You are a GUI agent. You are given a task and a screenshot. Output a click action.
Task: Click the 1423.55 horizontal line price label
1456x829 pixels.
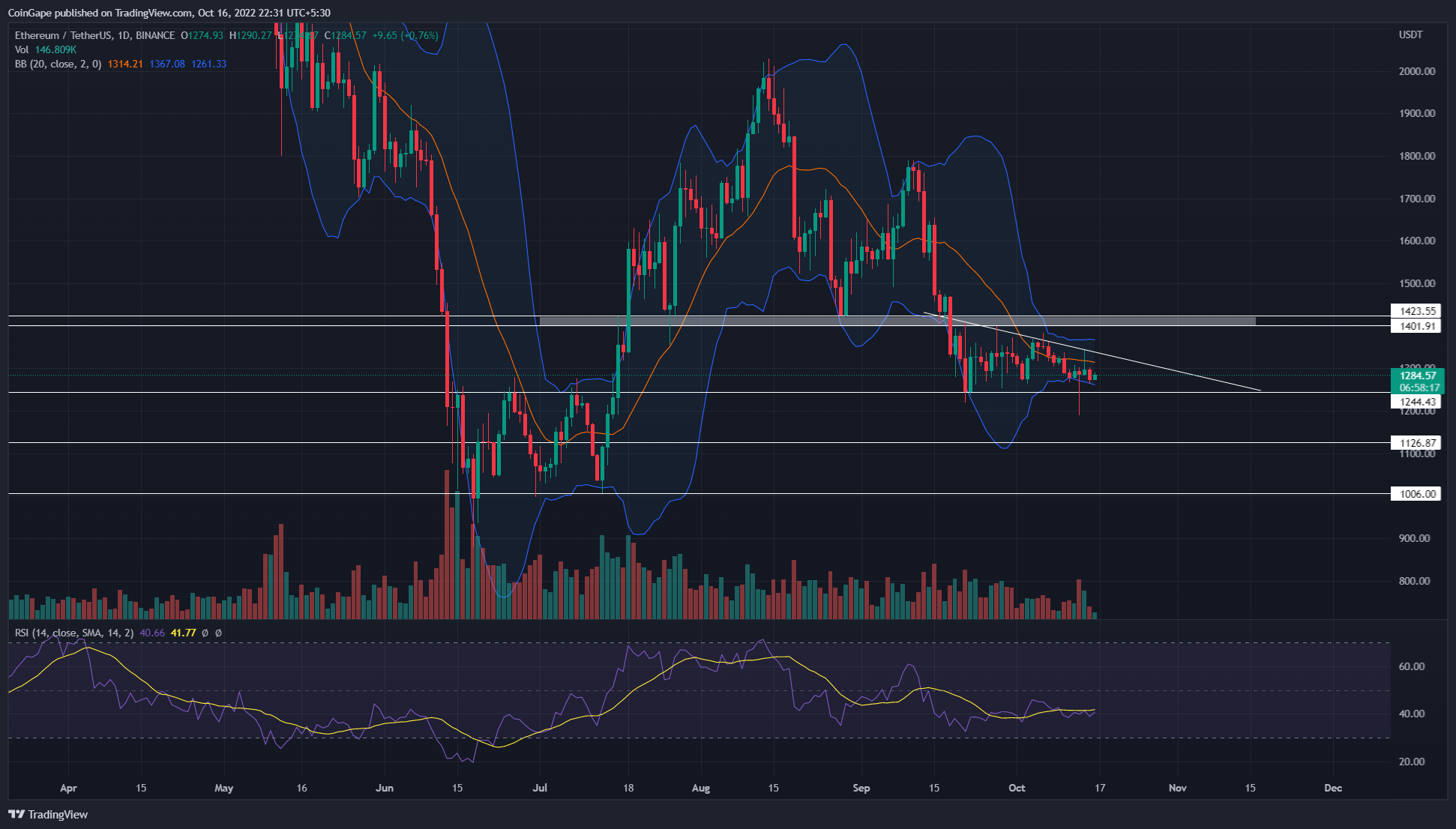[x=1415, y=310]
